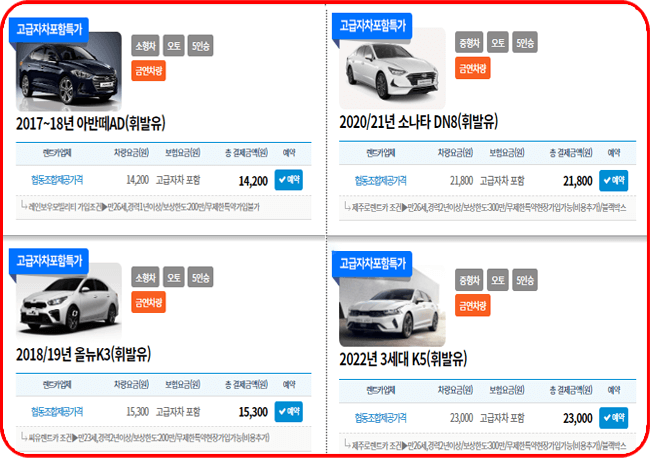Click the 예약 button for 아반떼AD

(x=289, y=180)
